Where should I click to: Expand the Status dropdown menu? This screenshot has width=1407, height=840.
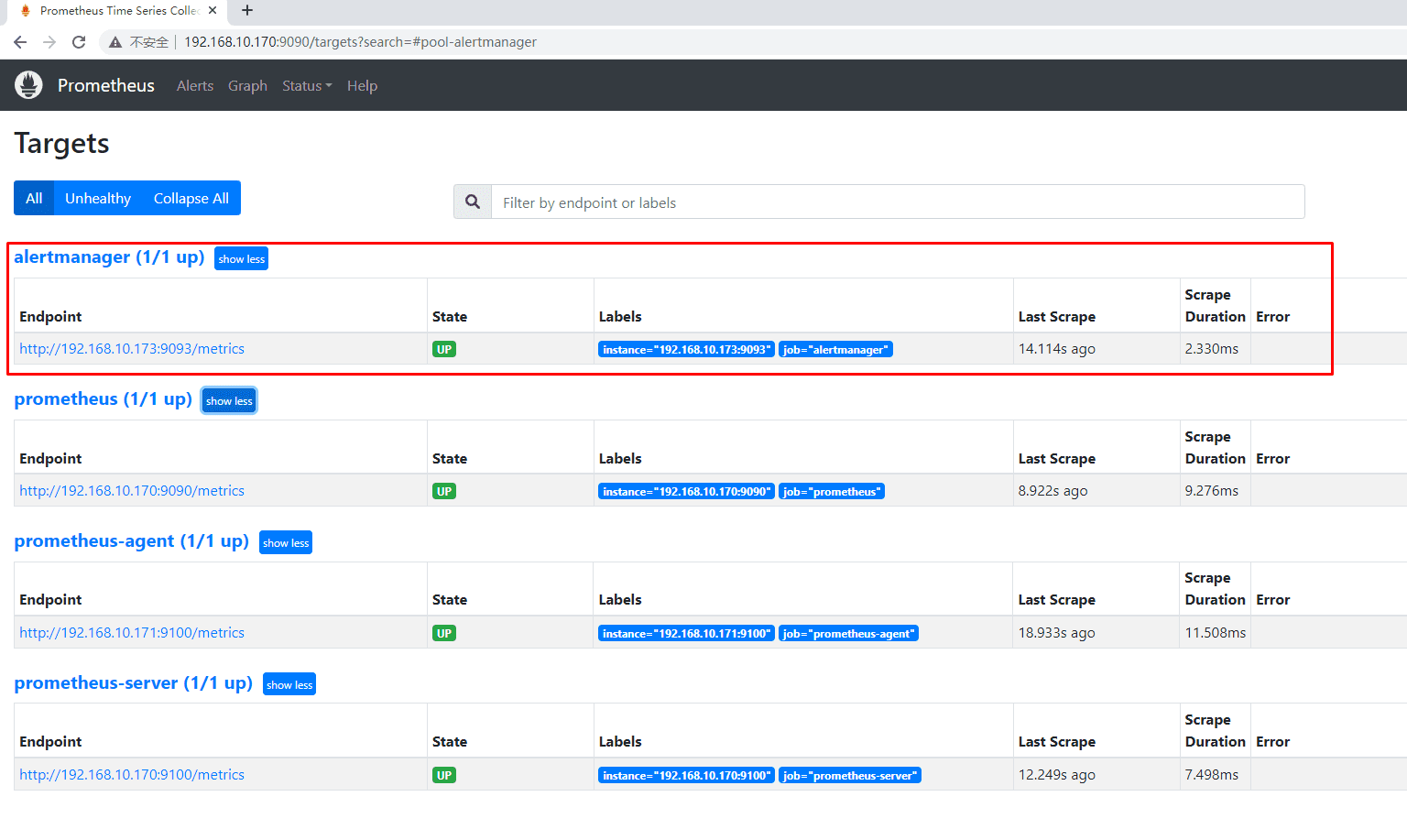[307, 85]
